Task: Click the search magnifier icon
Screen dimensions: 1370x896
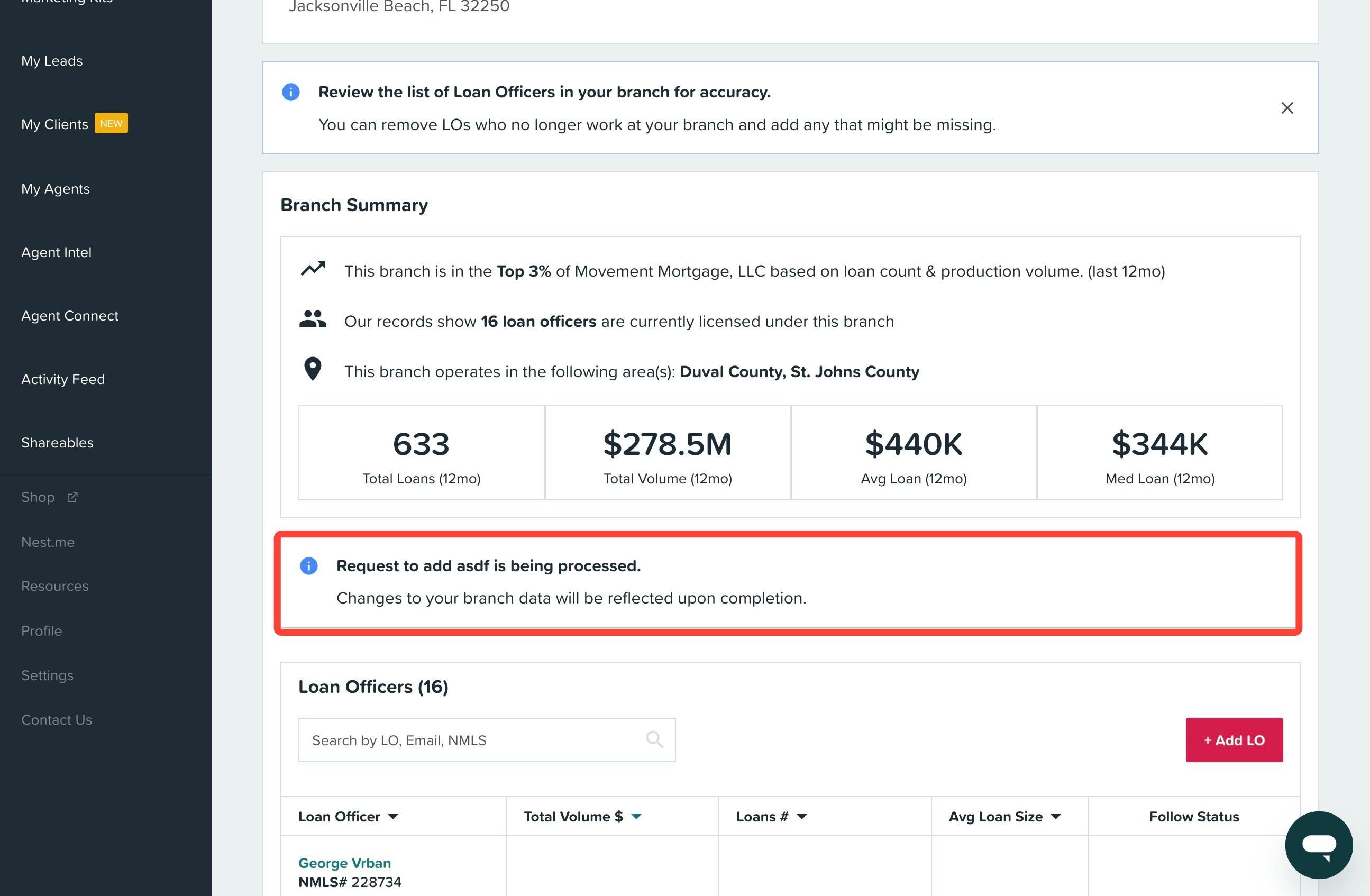Action: click(654, 739)
